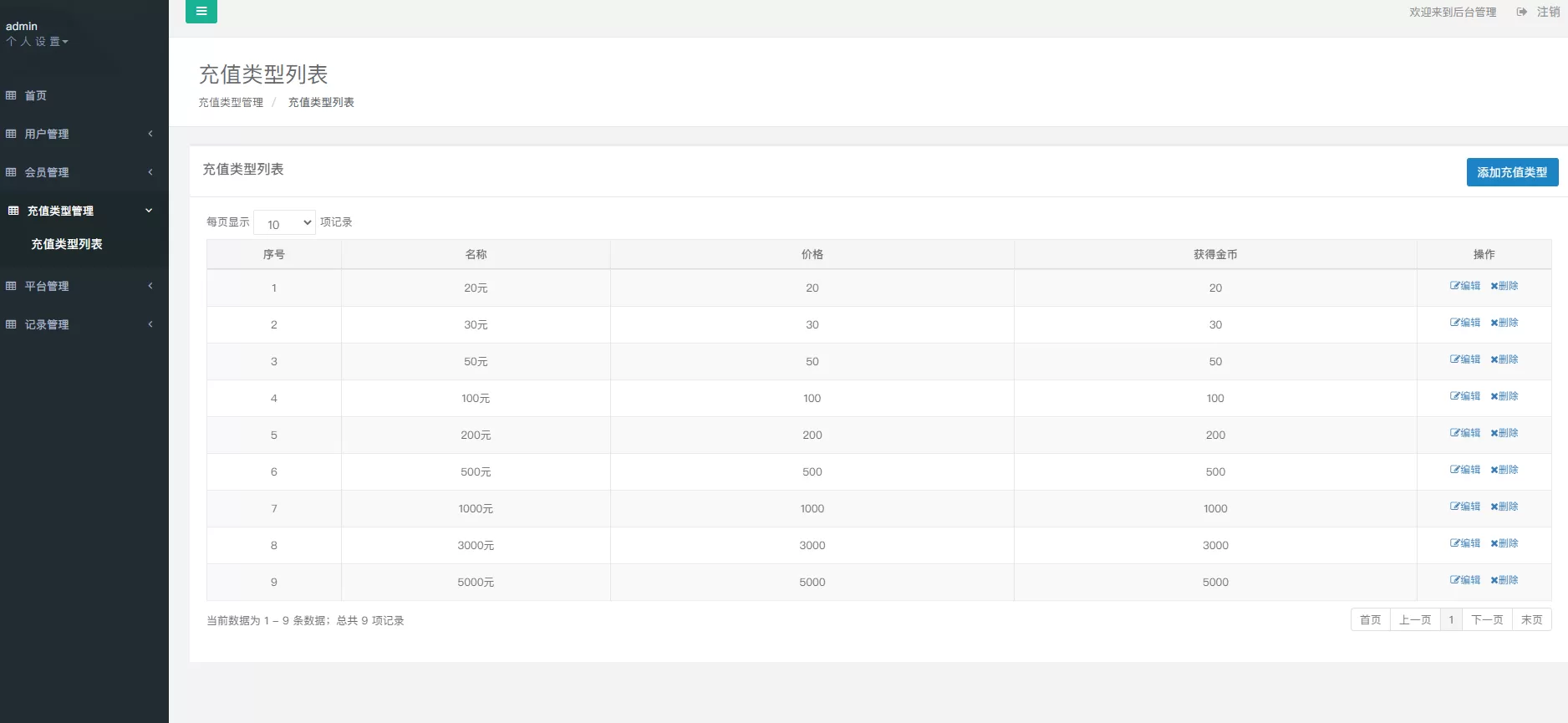Sort the table by the 价格 column header

tap(812, 255)
